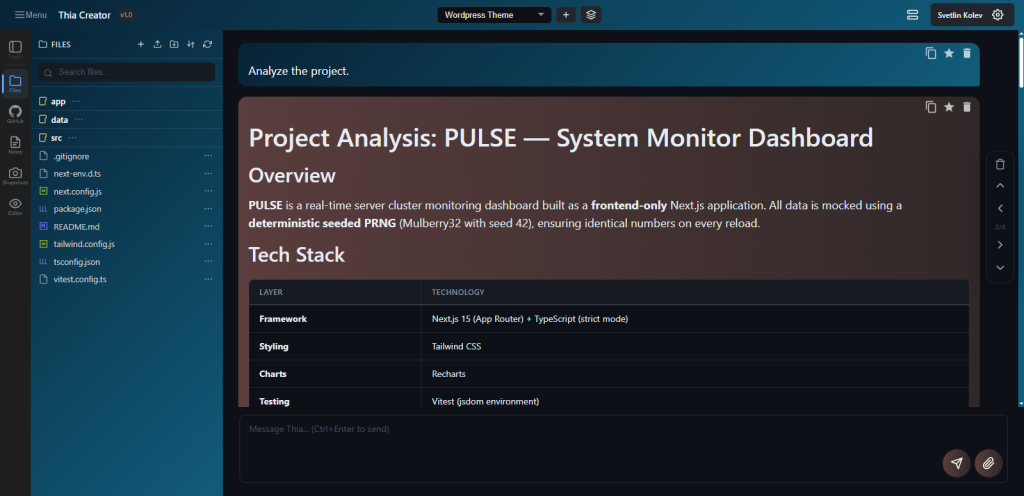Open more options for next.config.js

208,191
